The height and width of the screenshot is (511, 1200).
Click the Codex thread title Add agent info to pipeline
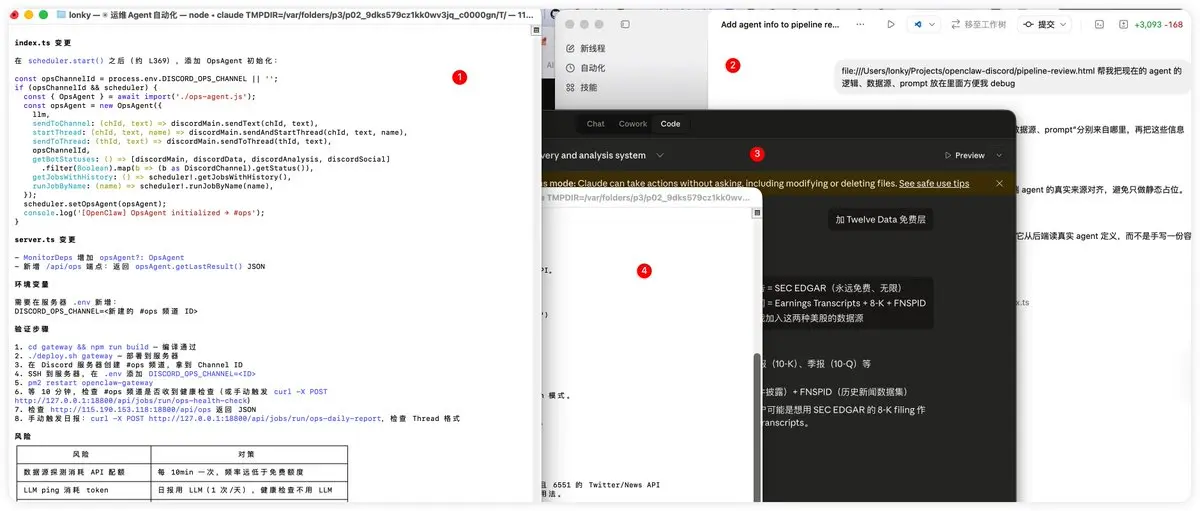(780, 23)
